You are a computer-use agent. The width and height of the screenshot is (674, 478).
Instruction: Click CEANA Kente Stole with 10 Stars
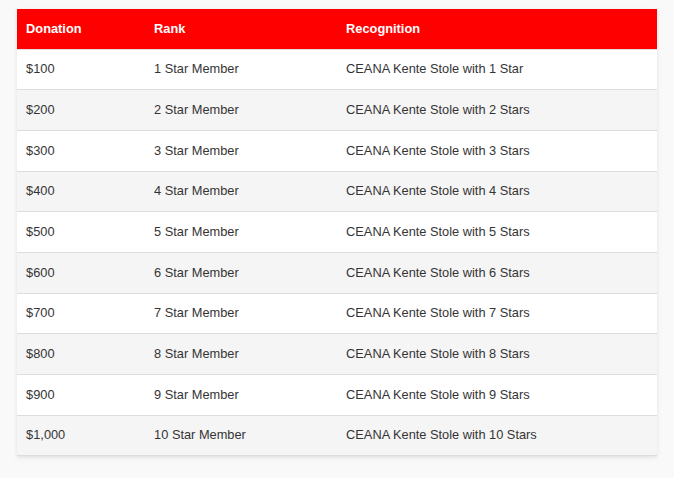441,435
